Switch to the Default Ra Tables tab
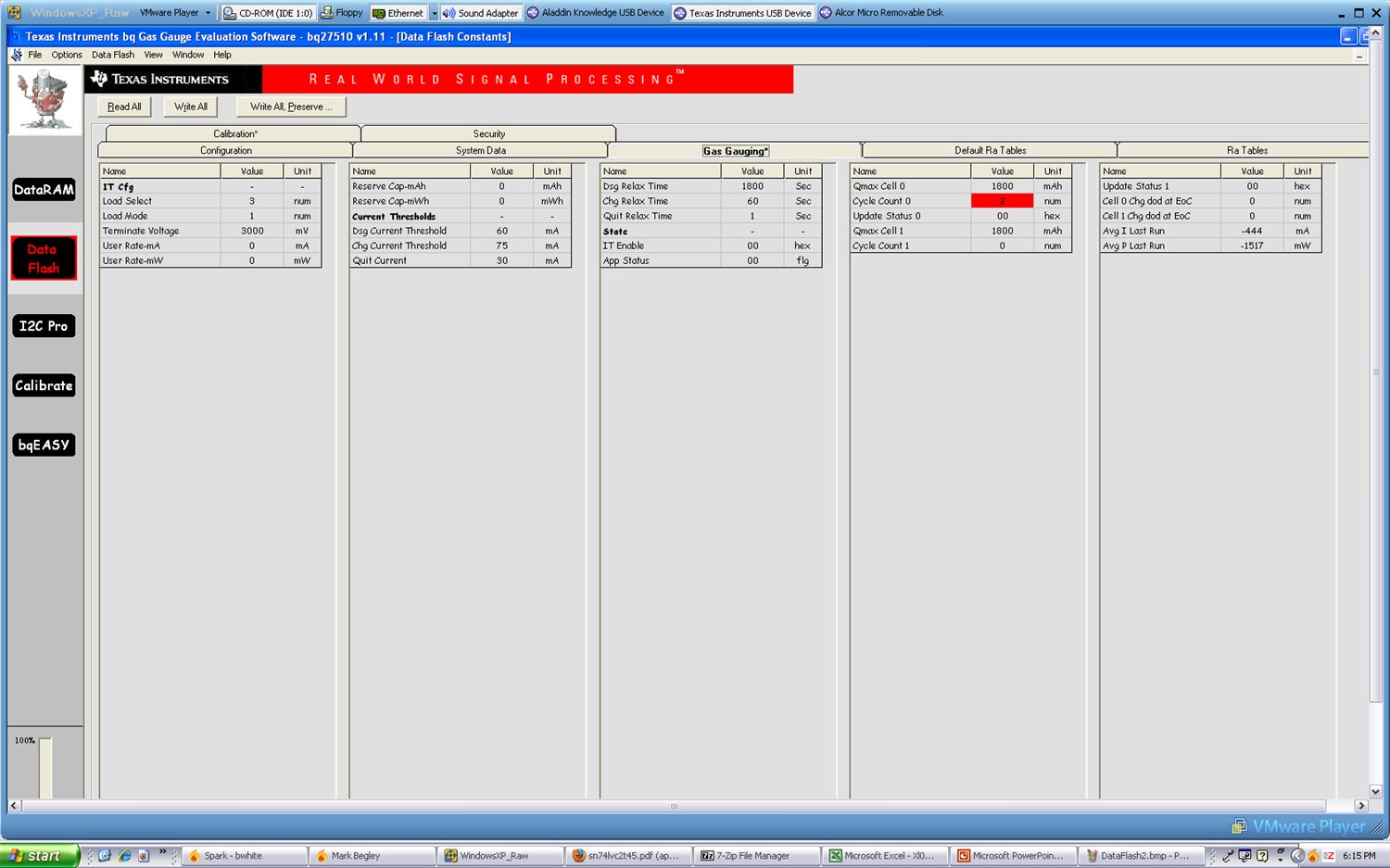The height and width of the screenshot is (868, 1390). (990, 150)
